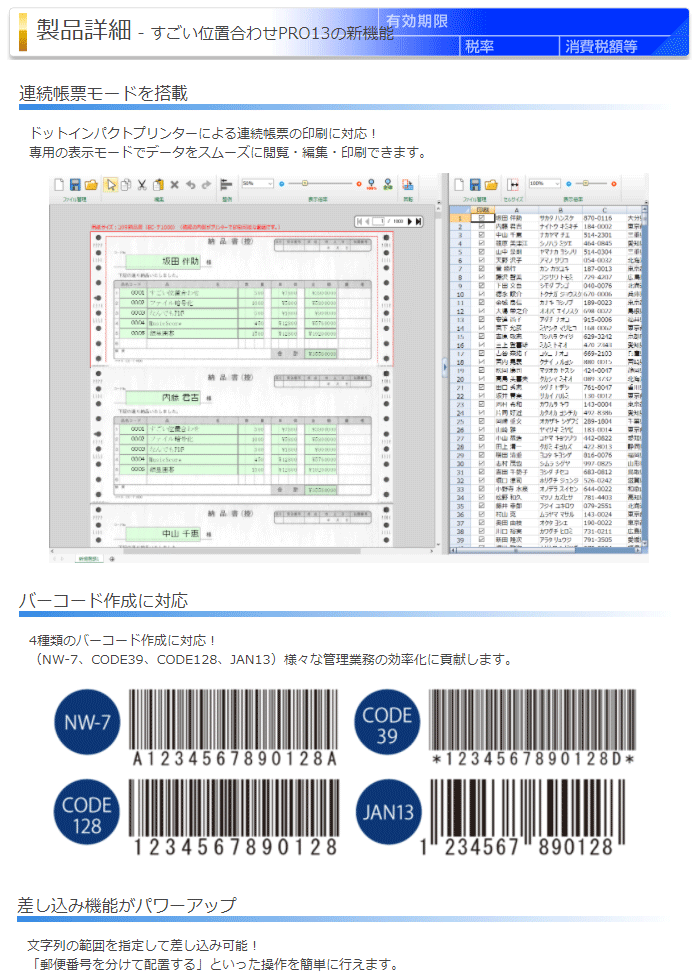Click the collapse arrow on the pane splitter
Image resolution: width=700 pixels, height=980 pixels.
[x=445, y=368]
